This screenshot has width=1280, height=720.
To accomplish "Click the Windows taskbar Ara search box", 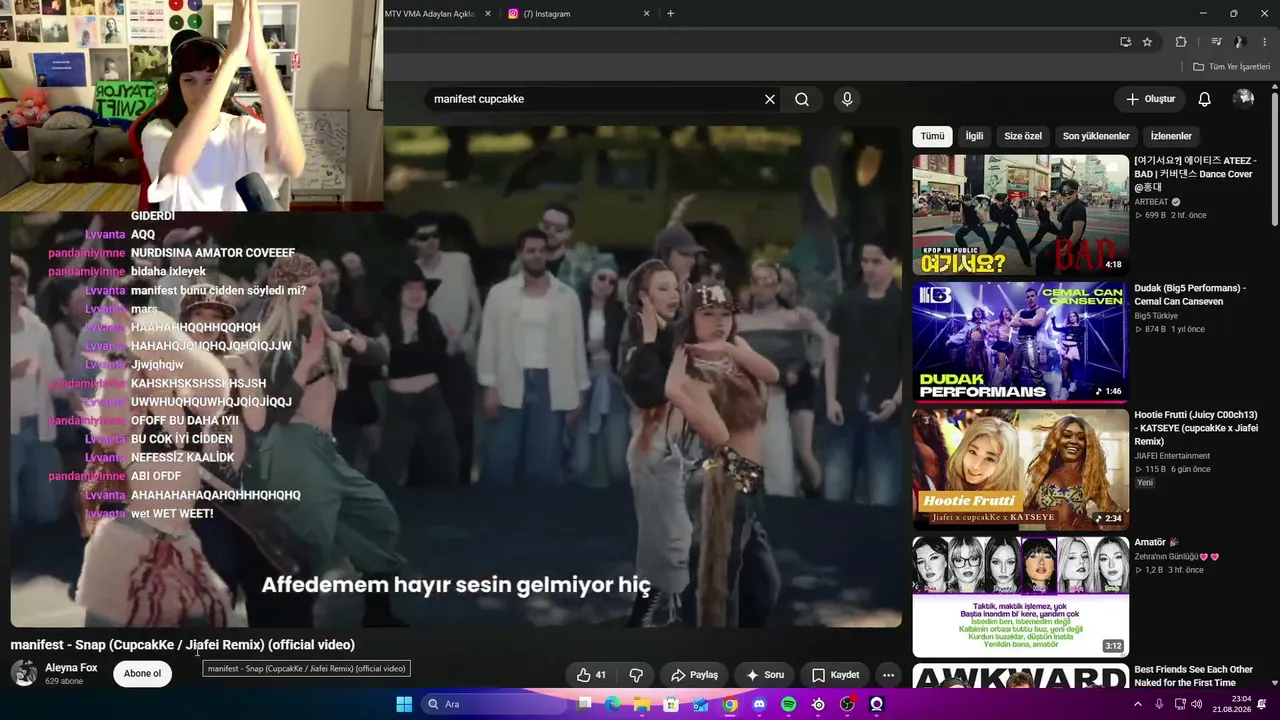I will (494, 704).
